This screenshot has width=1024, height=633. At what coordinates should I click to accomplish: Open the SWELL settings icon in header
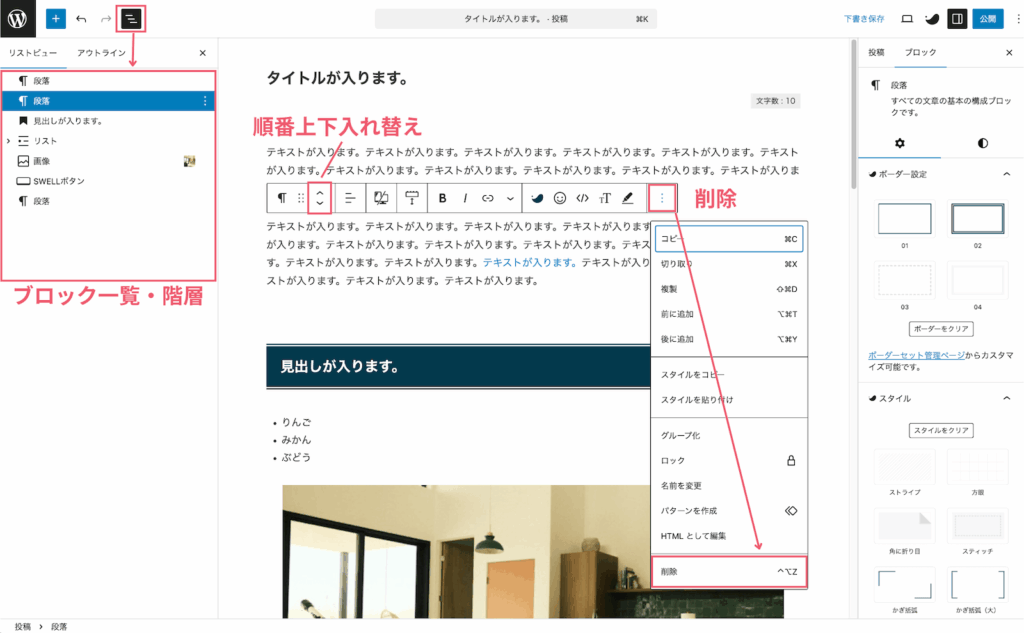click(x=932, y=19)
